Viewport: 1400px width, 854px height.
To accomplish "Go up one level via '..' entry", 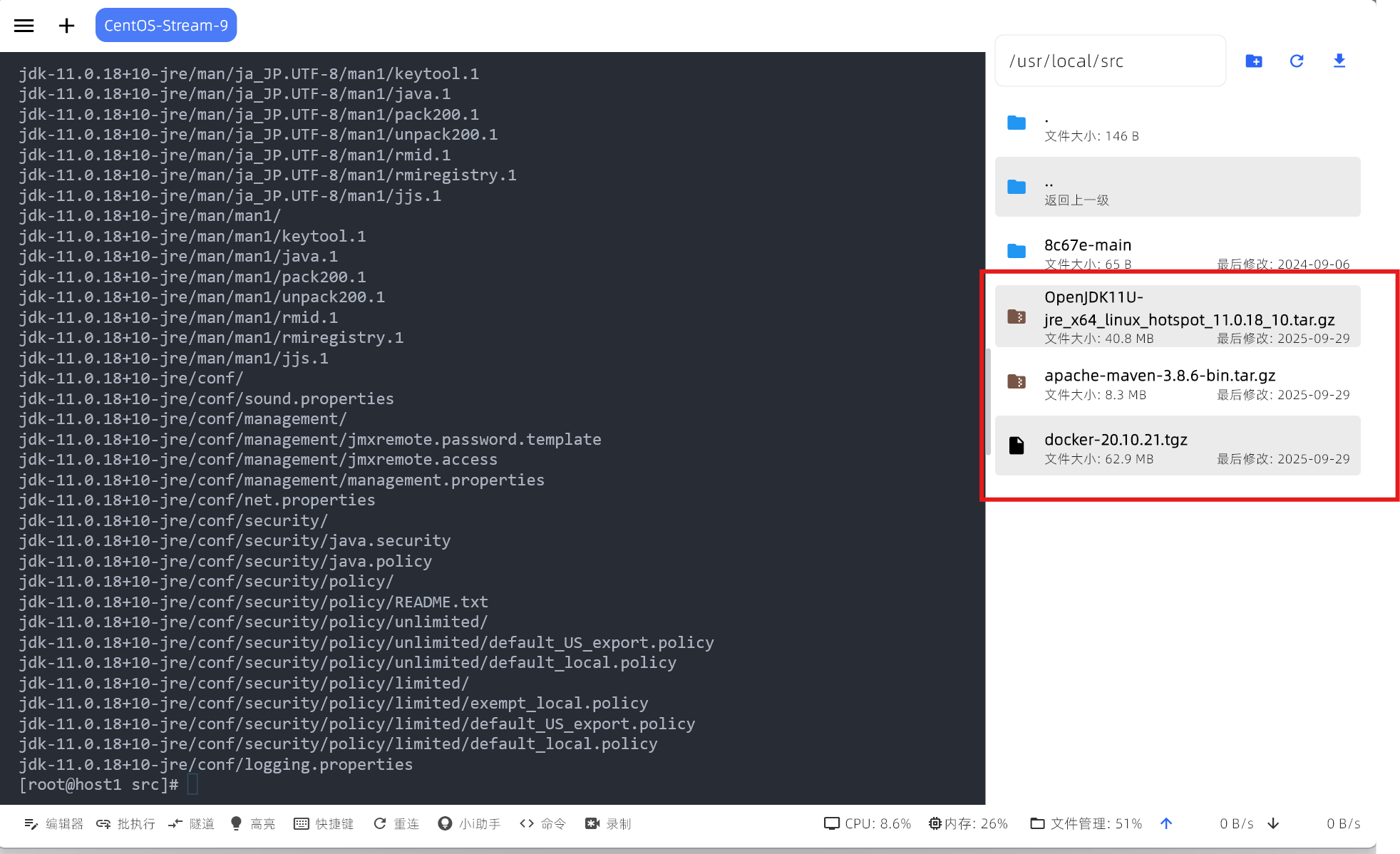I will [x=1178, y=187].
